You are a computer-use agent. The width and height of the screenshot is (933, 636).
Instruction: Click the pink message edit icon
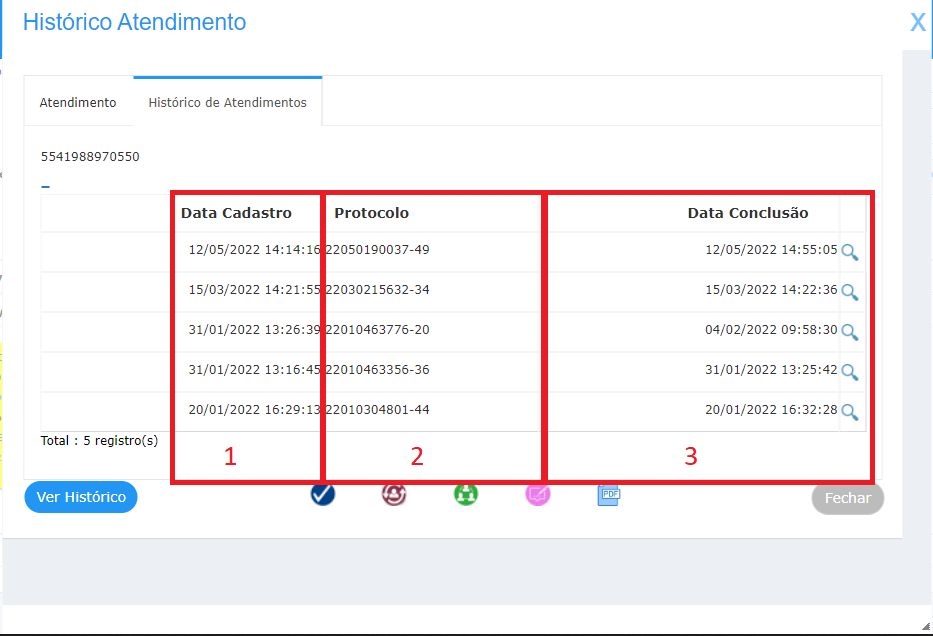pyautogui.click(x=538, y=494)
